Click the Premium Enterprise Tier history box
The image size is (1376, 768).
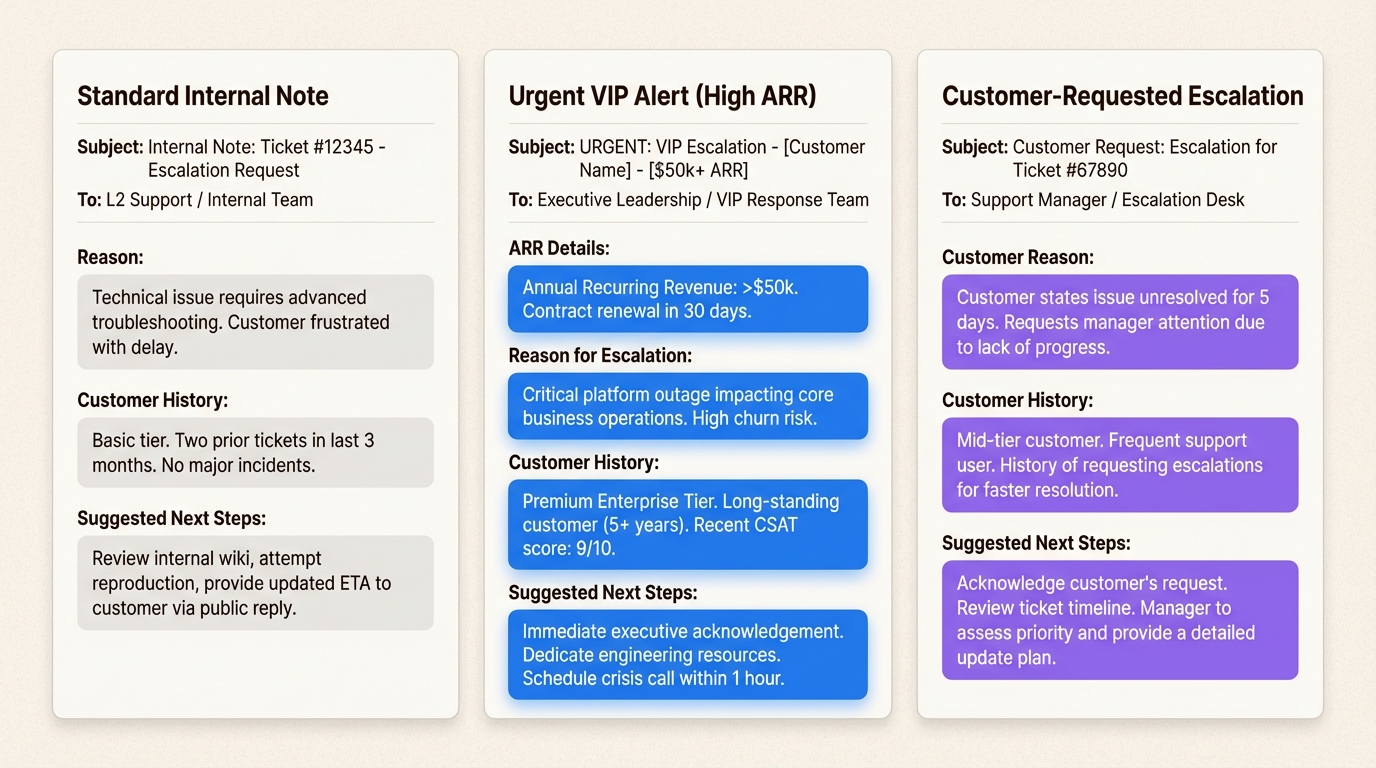[687, 524]
